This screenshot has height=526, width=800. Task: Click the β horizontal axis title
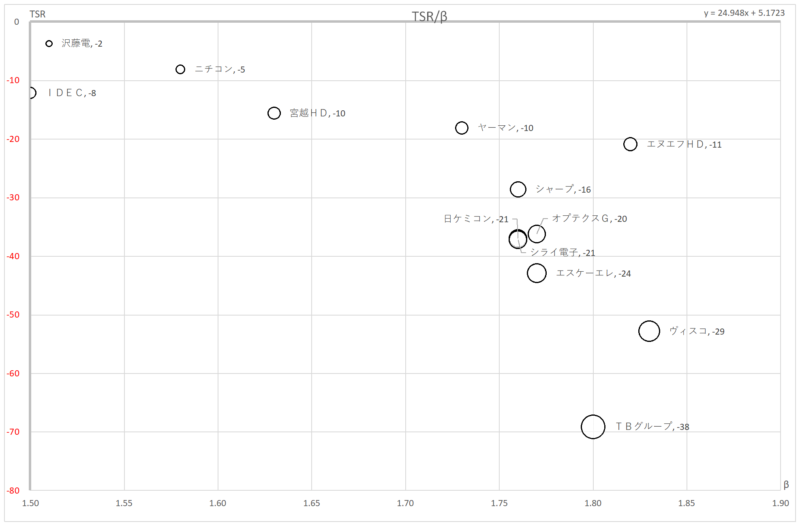pyautogui.click(x=786, y=484)
